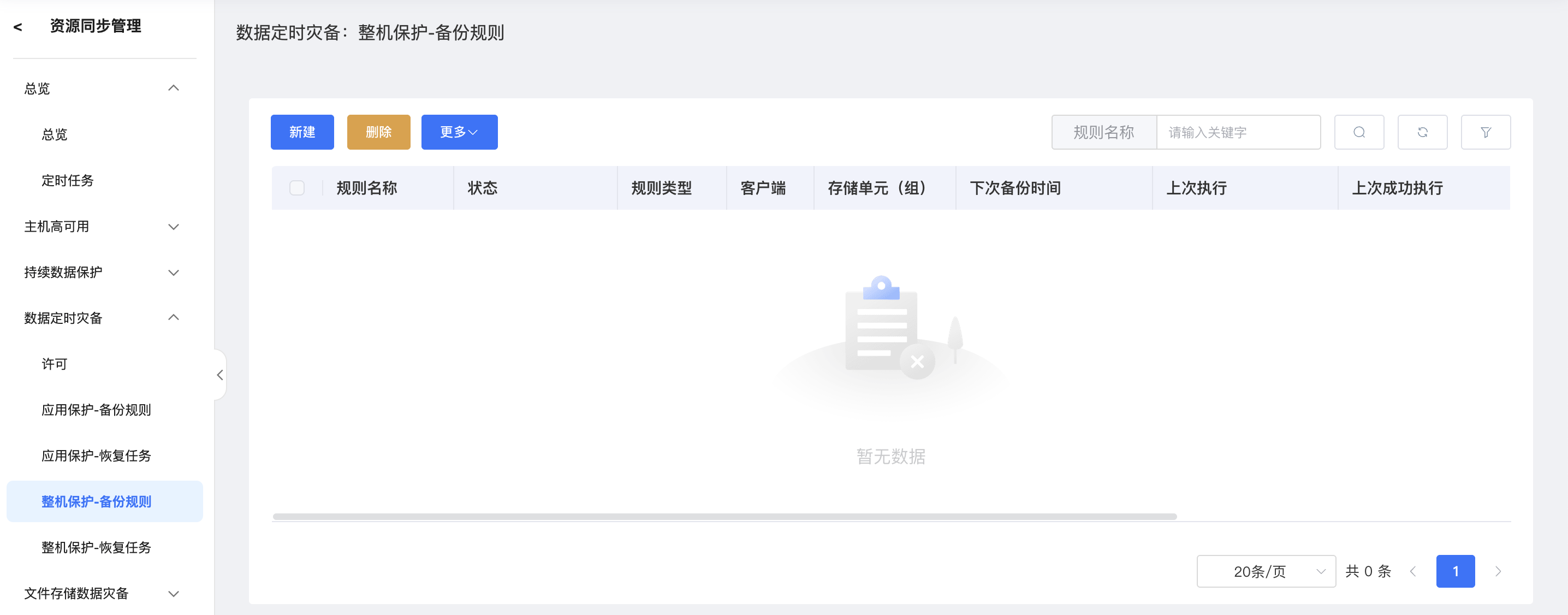
Task: Open the filter funnel icon
Action: [1485, 132]
